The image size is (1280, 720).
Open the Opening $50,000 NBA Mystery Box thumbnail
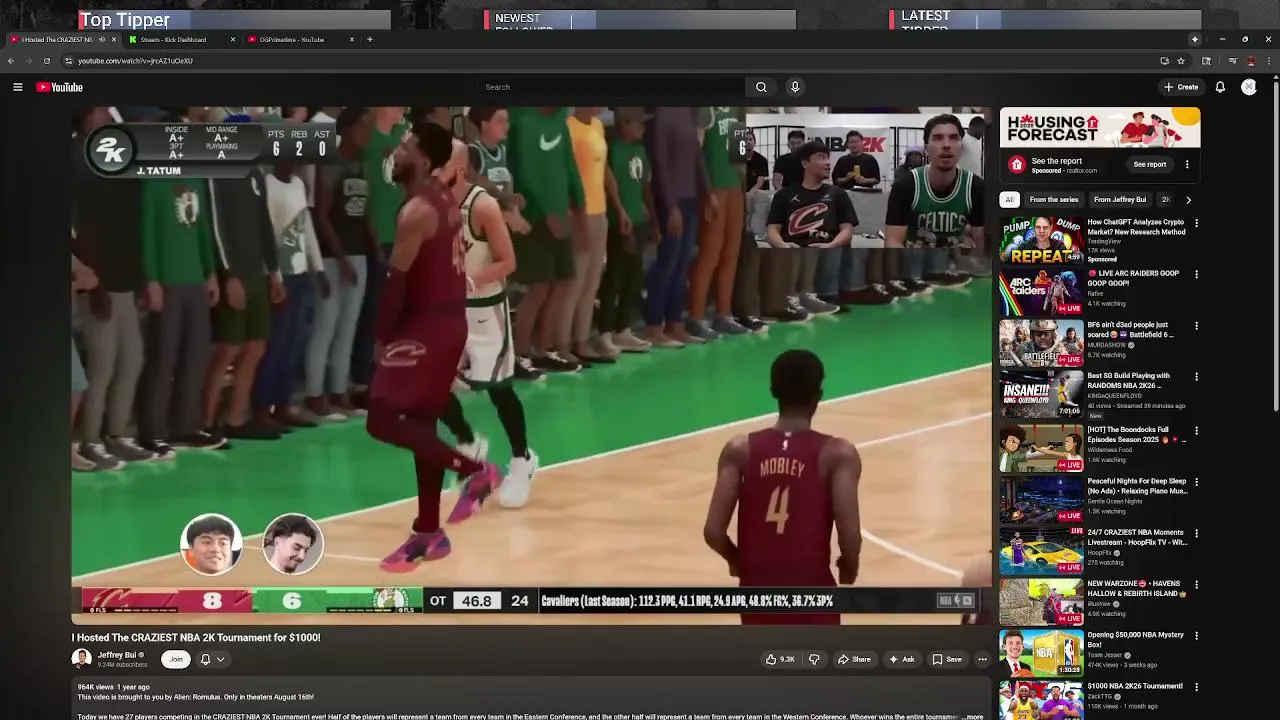click(x=1041, y=652)
